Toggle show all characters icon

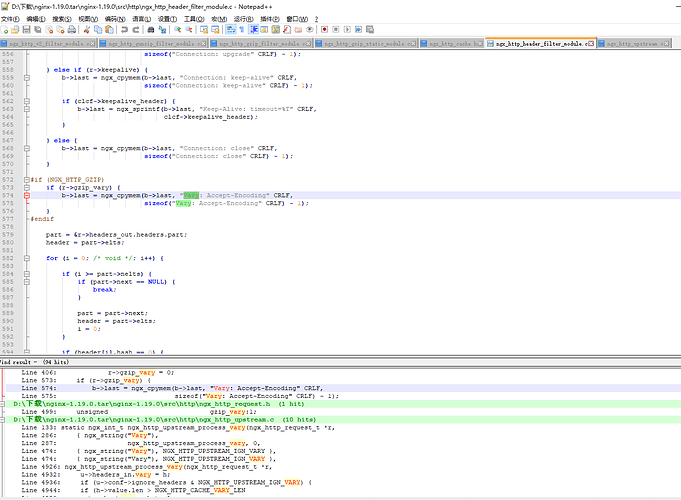(242, 30)
